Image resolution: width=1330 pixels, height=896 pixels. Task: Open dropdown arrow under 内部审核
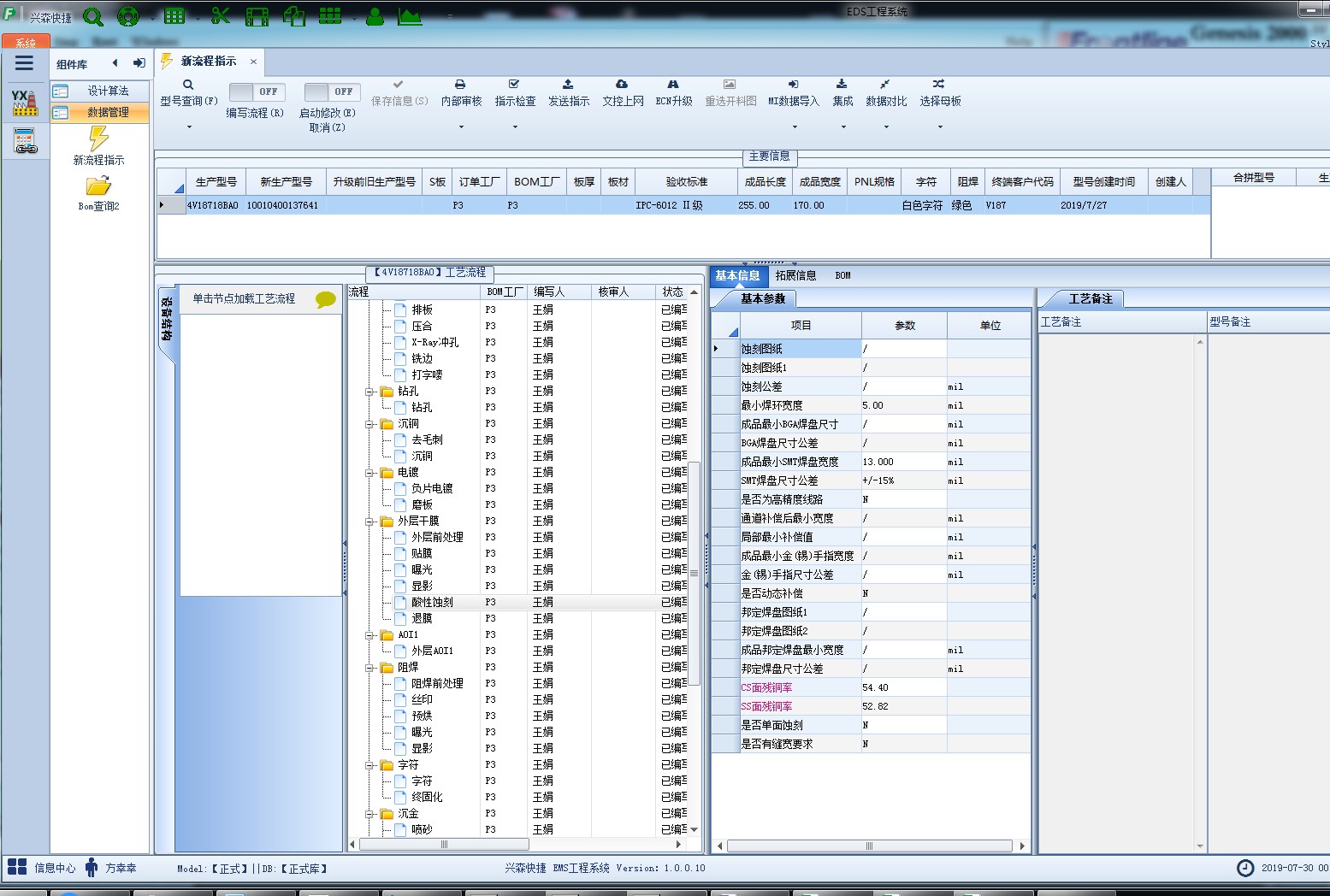point(461,127)
